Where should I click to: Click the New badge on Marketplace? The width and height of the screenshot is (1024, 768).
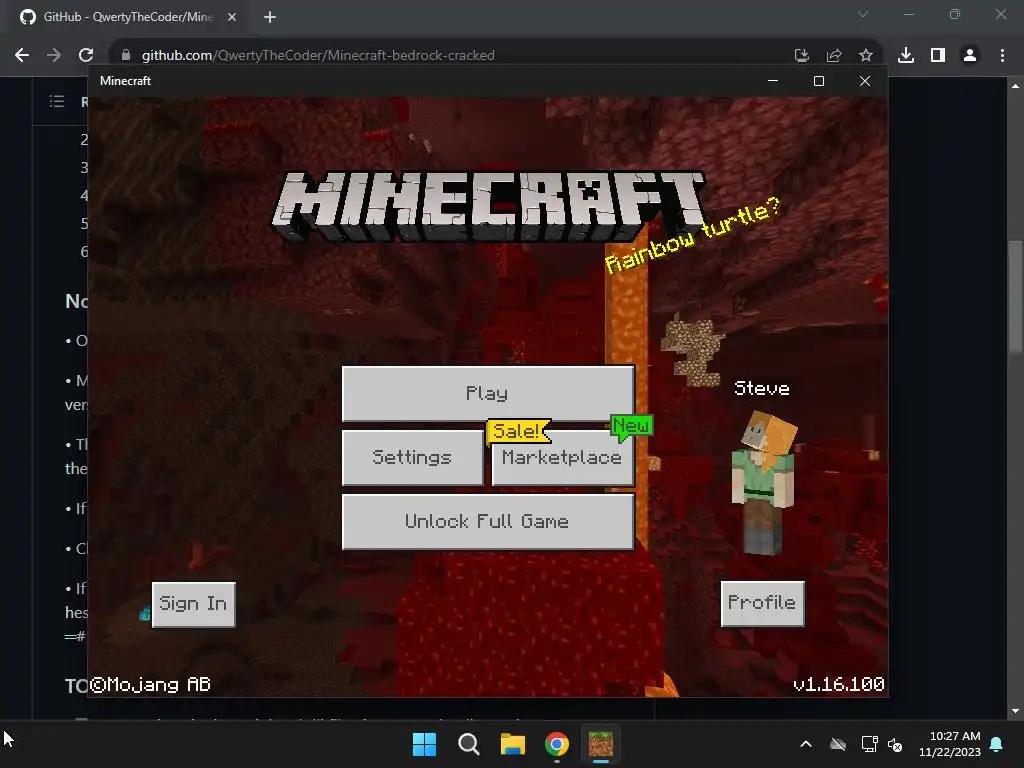pyautogui.click(x=631, y=426)
